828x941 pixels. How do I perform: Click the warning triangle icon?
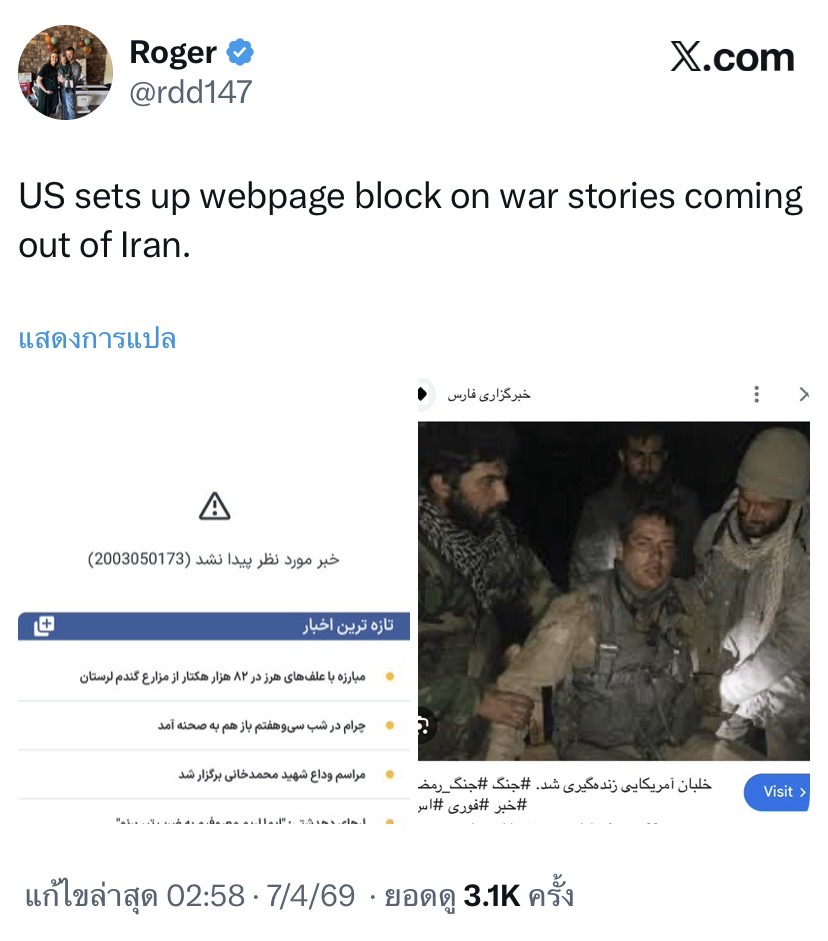pos(214,505)
